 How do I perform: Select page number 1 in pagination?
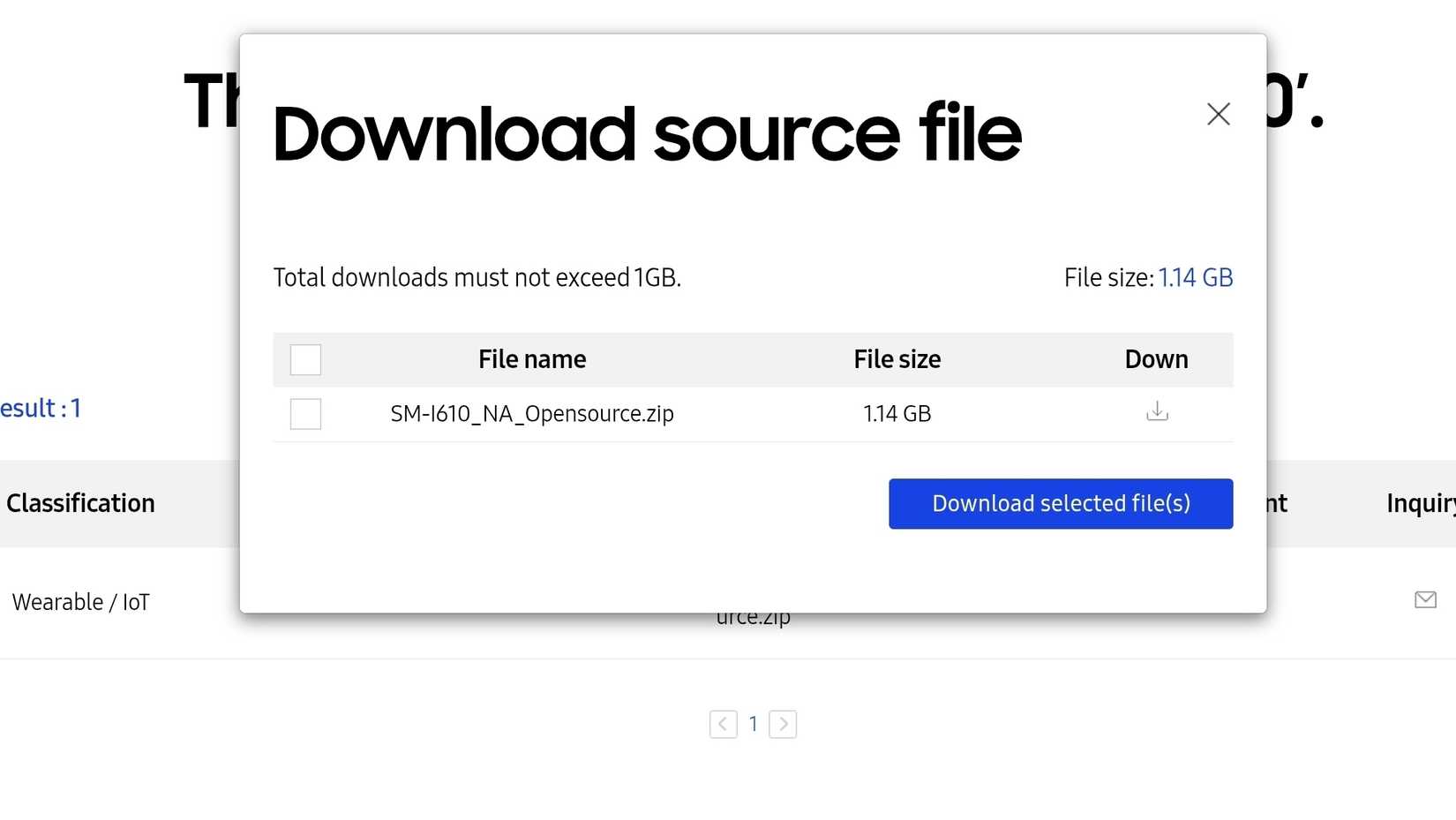pos(753,725)
